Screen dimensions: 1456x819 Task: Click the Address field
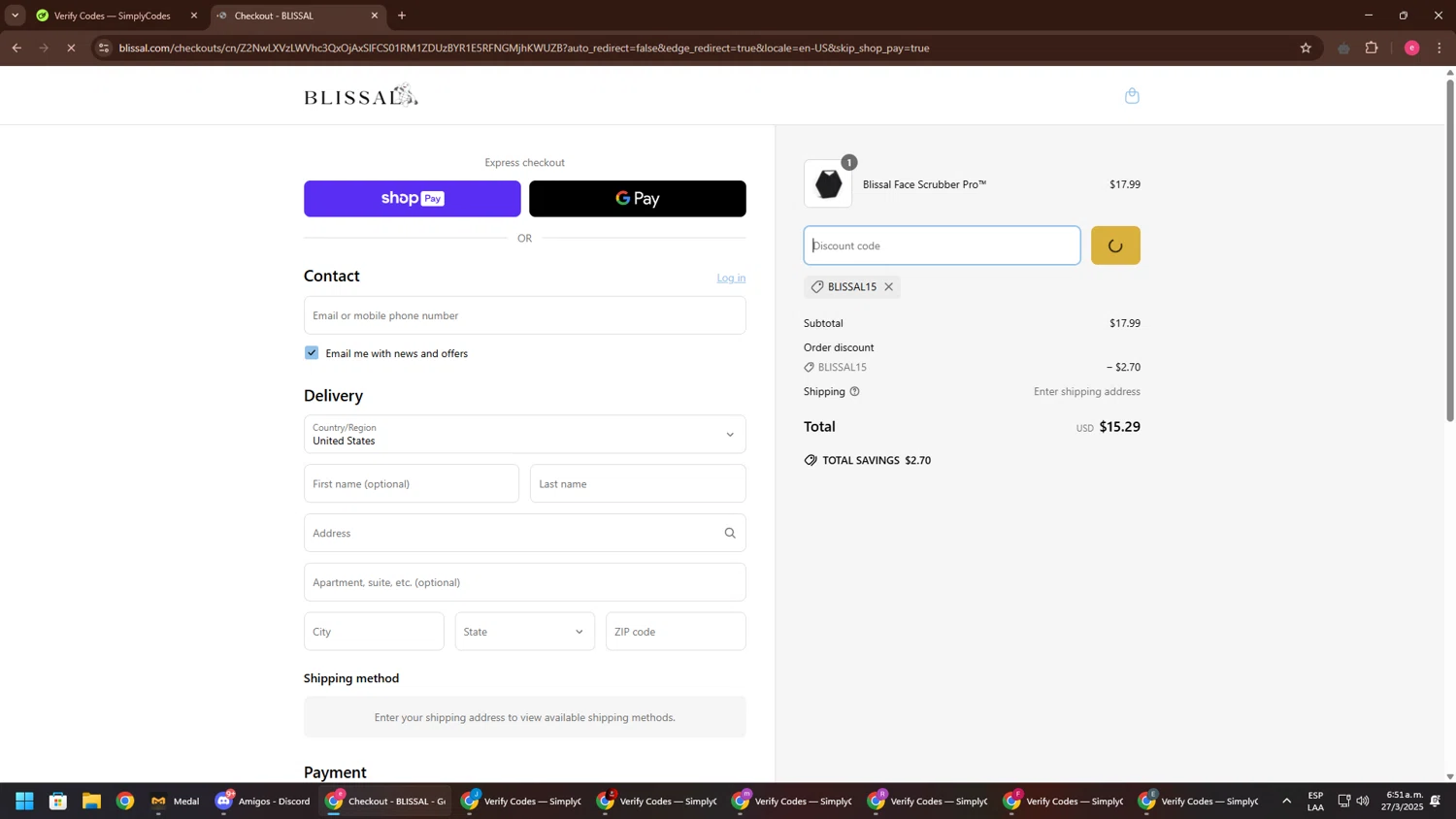click(524, 533)
